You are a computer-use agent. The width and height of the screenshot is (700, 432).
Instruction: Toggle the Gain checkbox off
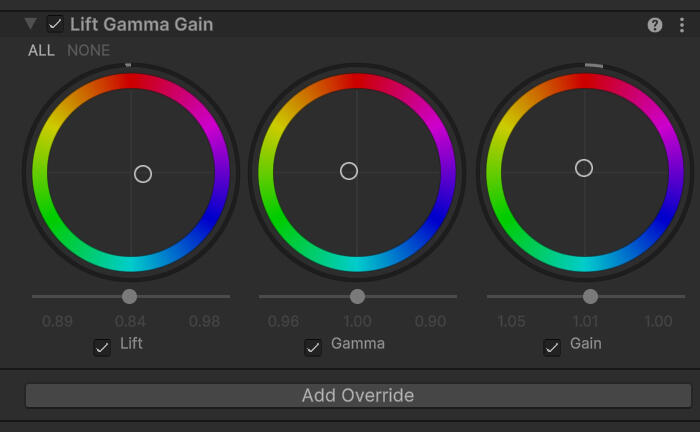point(552,347)
